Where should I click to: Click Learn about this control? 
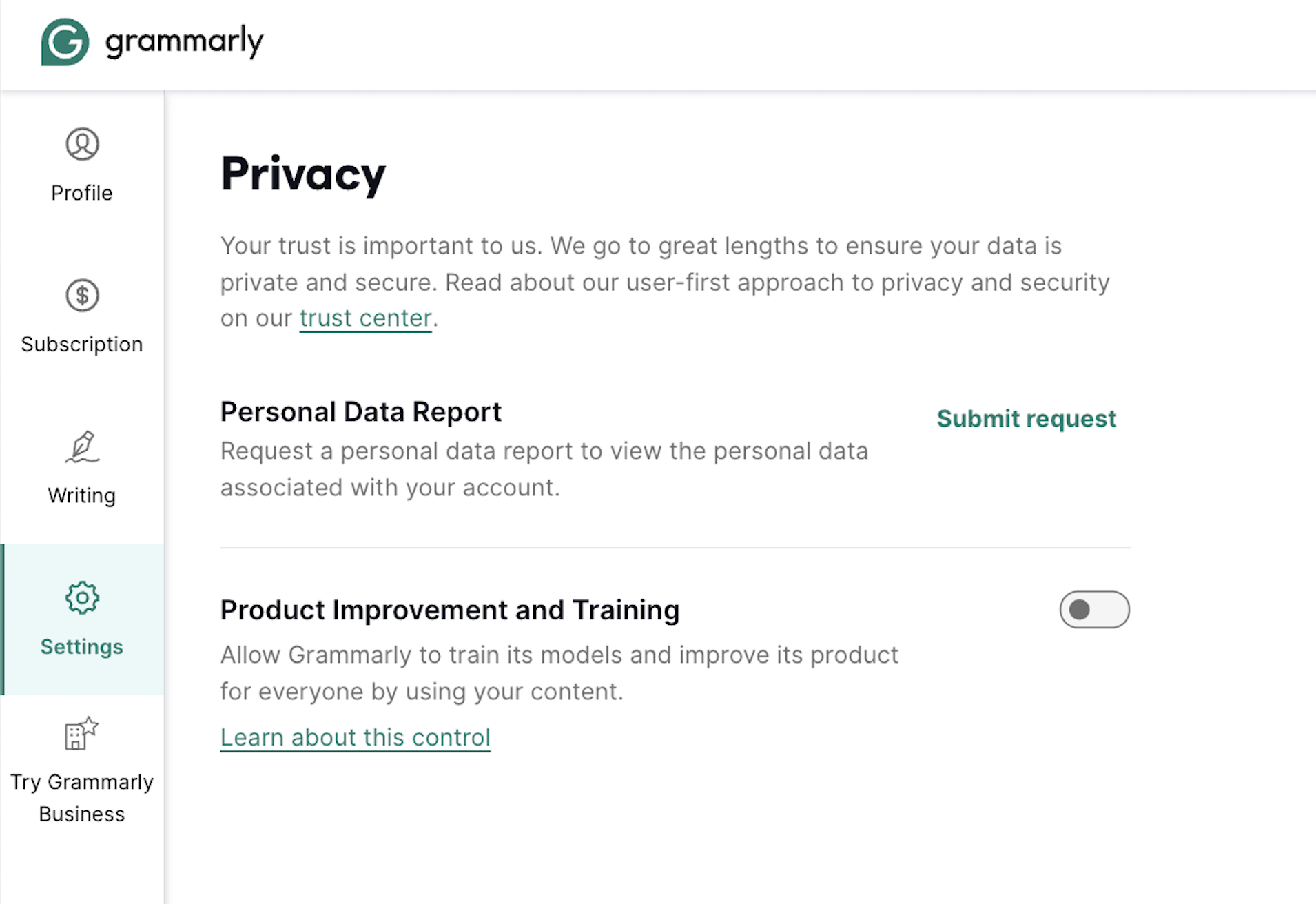click(x=355, y=737)
